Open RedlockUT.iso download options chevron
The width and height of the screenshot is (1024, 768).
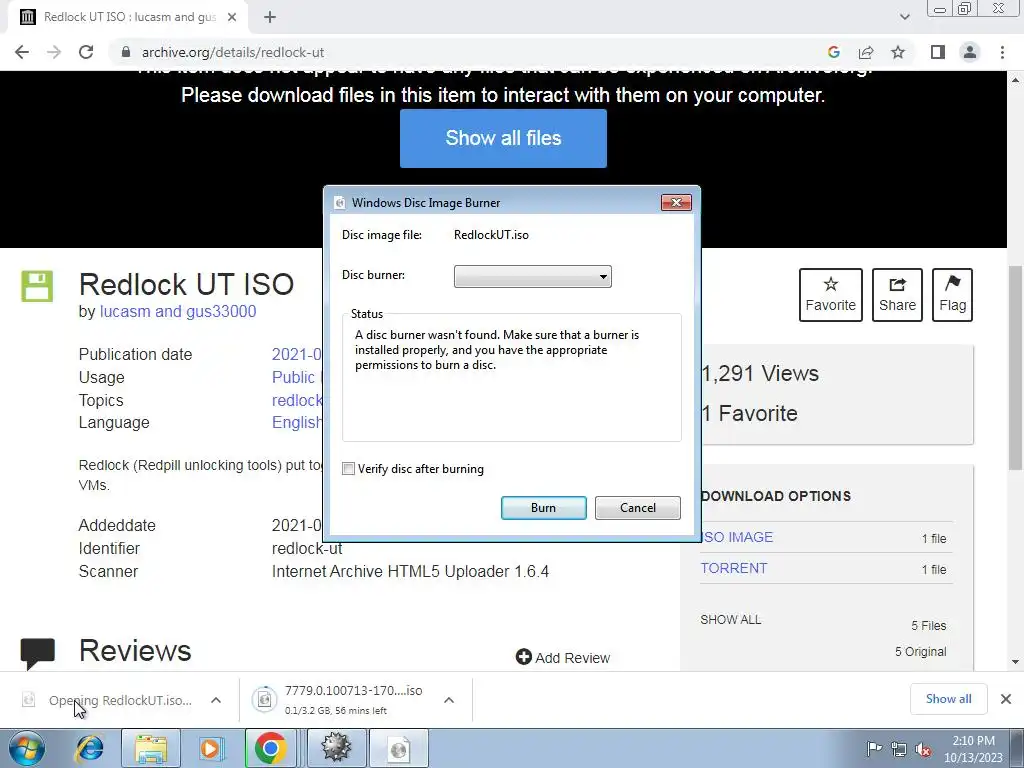216,700
